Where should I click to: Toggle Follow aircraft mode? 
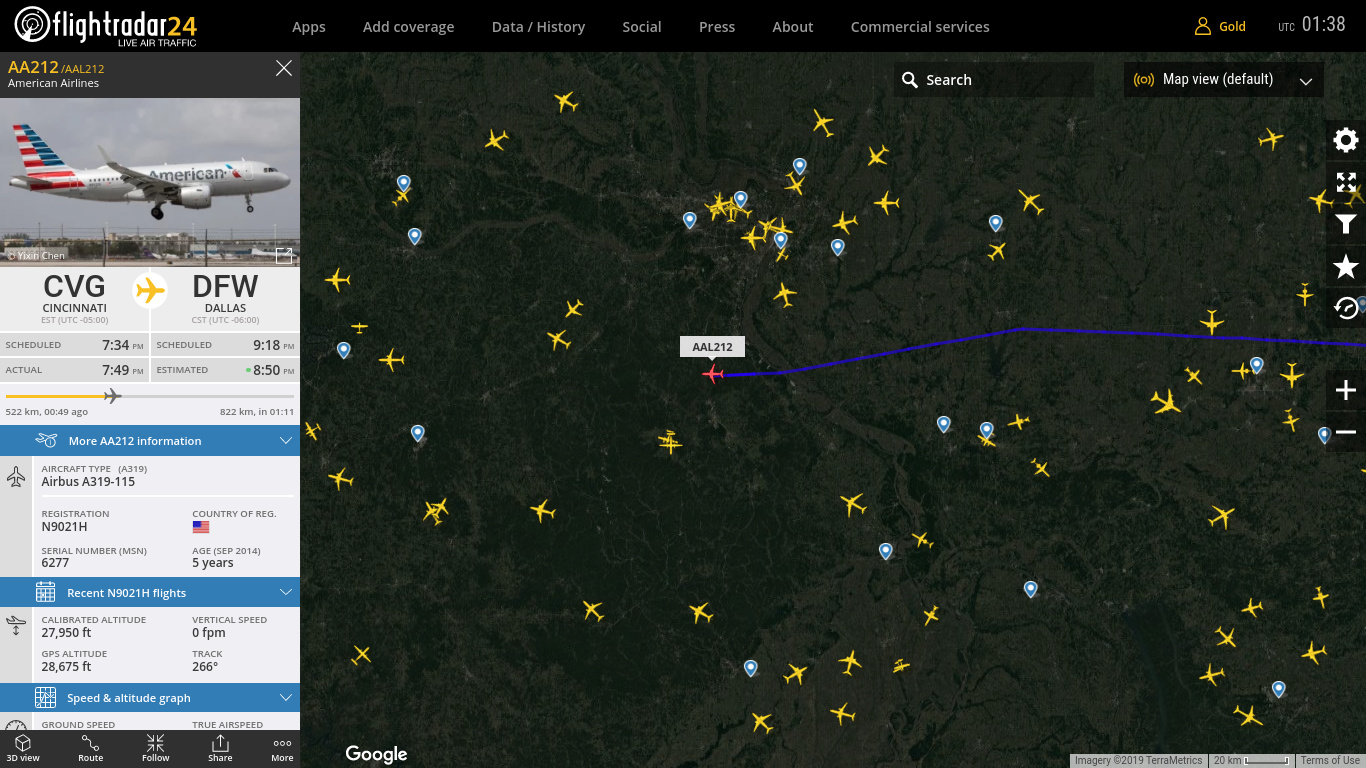point(156,748)
